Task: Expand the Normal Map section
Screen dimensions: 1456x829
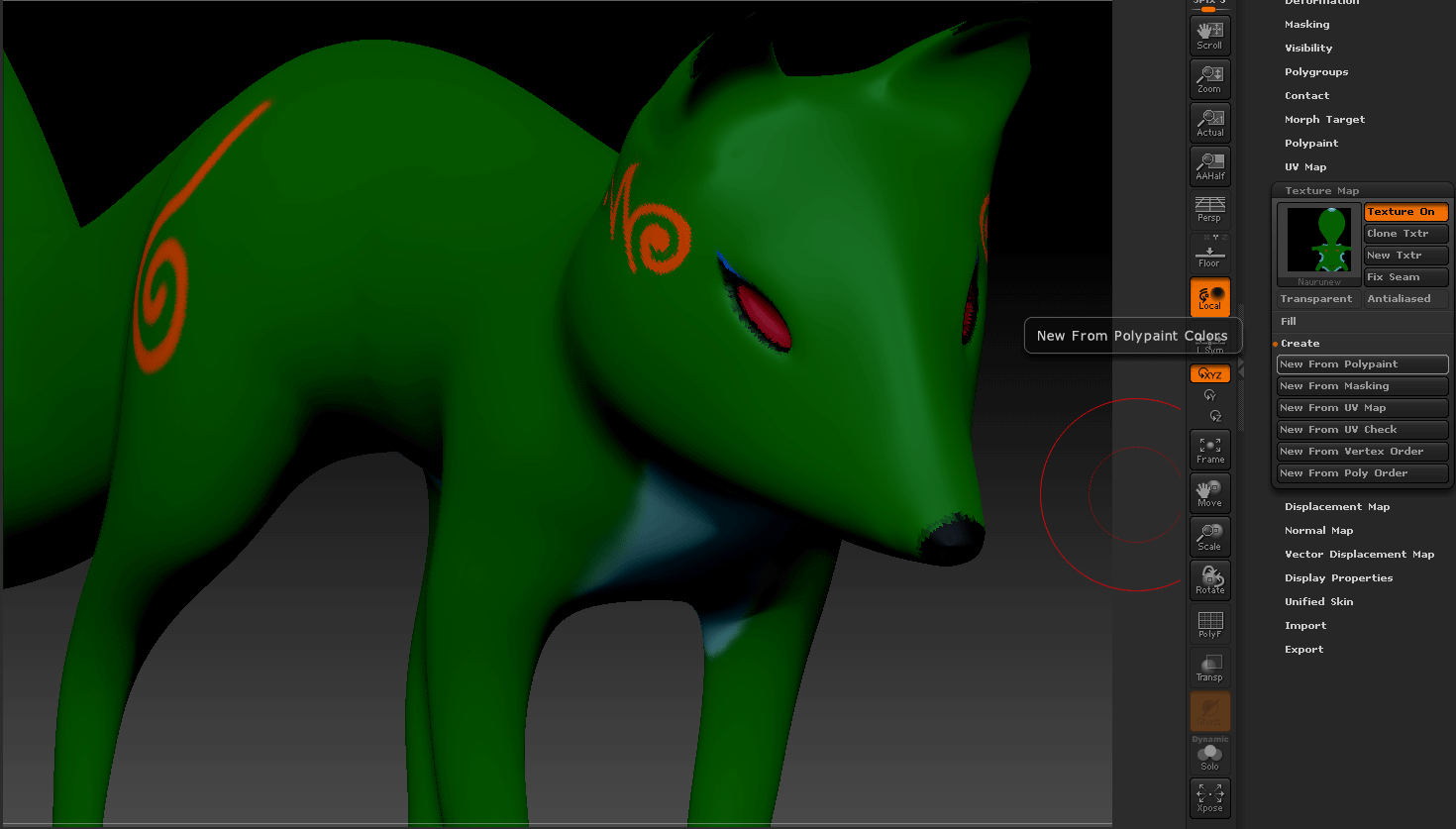Action: tap(1318, 530)
